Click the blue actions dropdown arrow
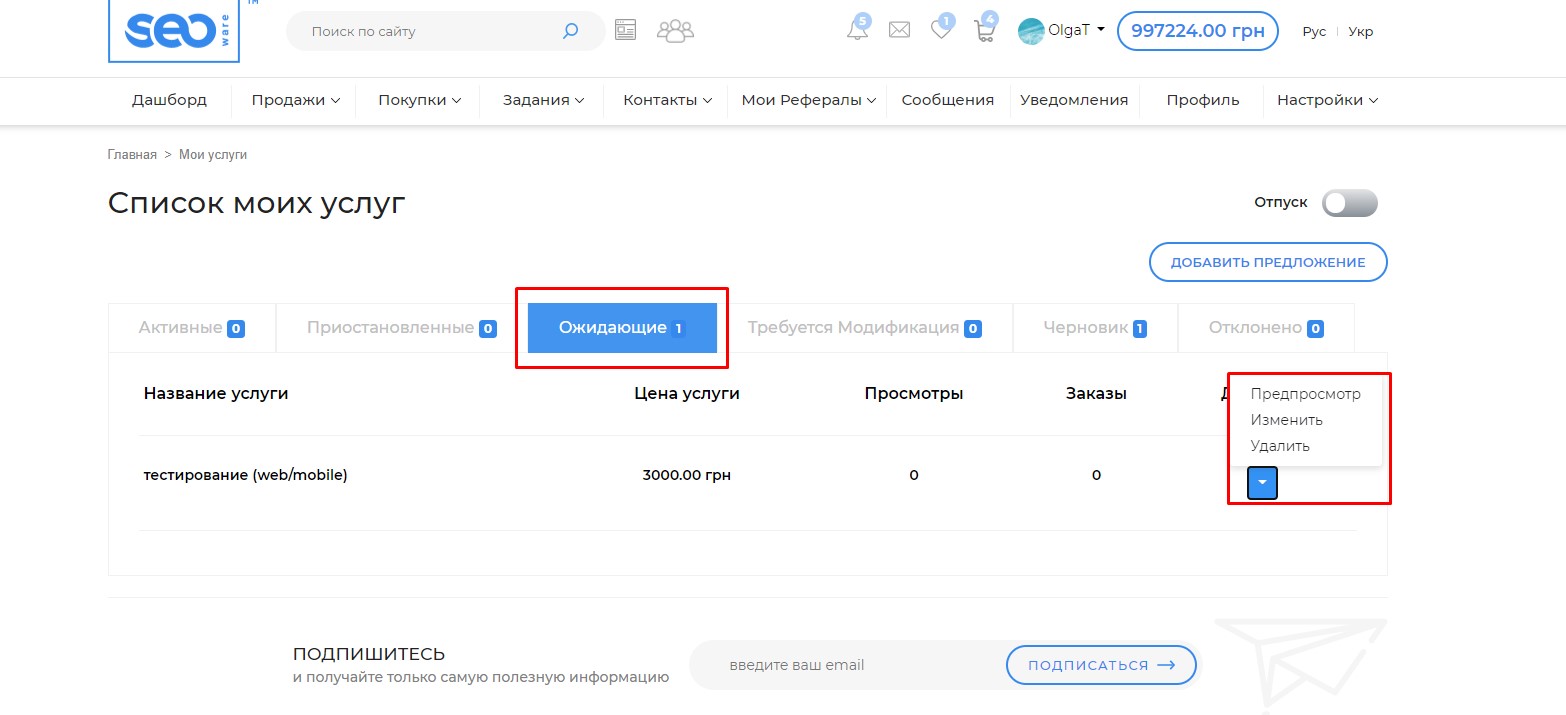This screenshot has height=715, width=1566. coord(1262,483)
